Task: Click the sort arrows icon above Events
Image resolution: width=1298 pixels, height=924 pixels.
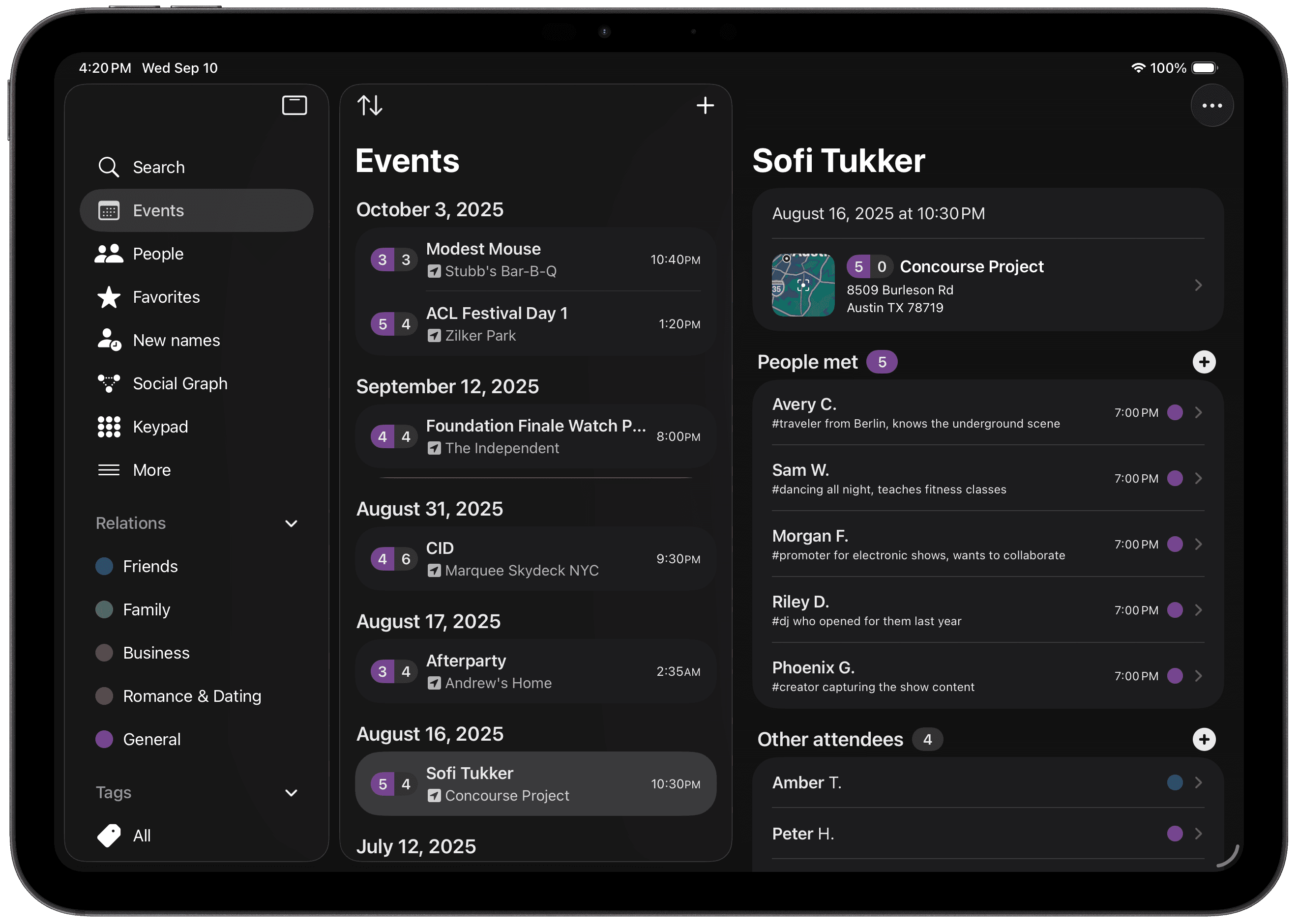Action: (x=370, y=105)
